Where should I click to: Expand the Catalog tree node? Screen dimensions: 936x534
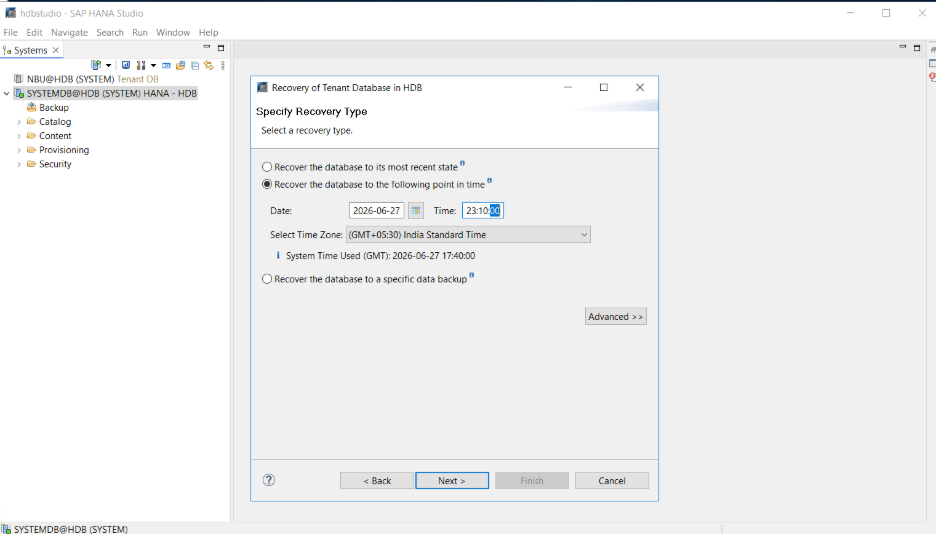(x=19, y=122)
